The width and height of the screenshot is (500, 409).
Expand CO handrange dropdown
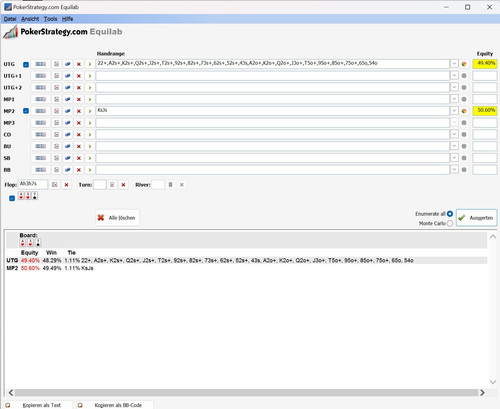click(x=454, y=134)
